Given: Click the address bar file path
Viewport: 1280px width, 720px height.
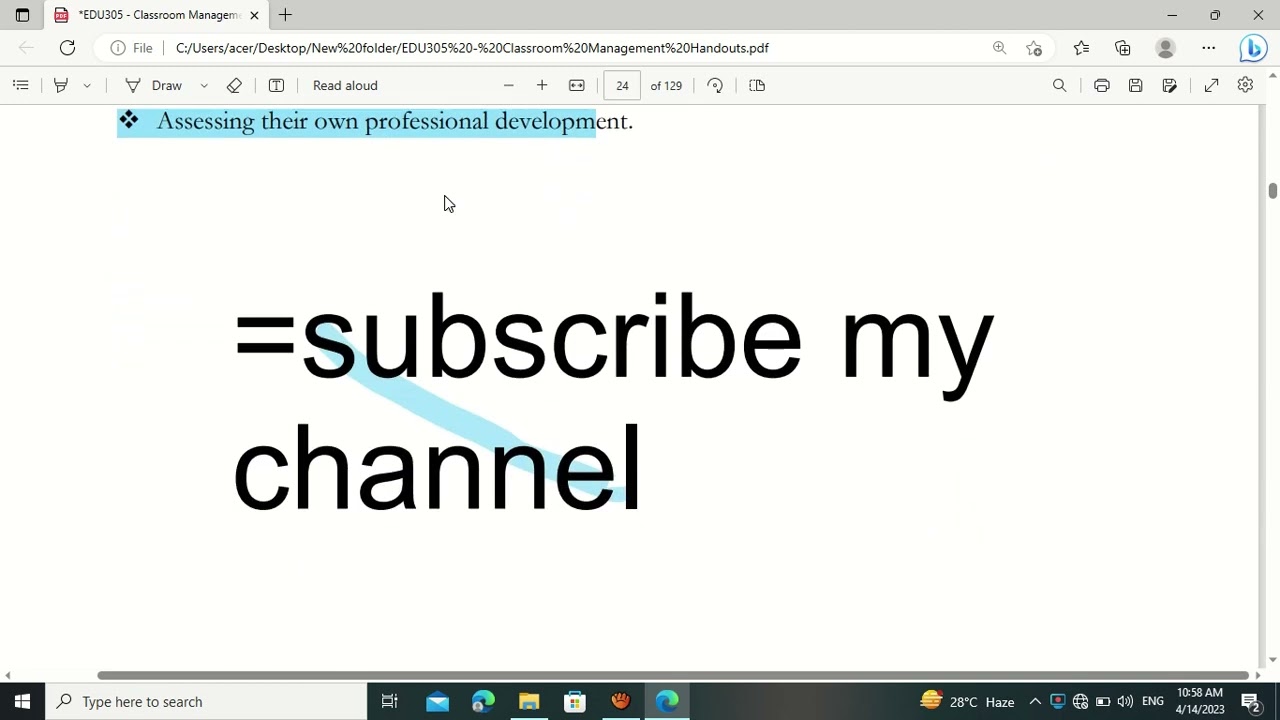Looking at the screenshot, I should click(472, 47).
